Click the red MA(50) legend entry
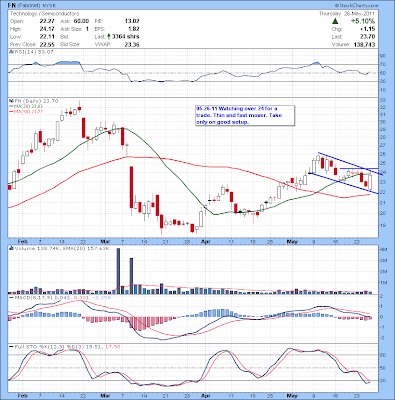Screen dimensions: 395x400 click(25, 111)
